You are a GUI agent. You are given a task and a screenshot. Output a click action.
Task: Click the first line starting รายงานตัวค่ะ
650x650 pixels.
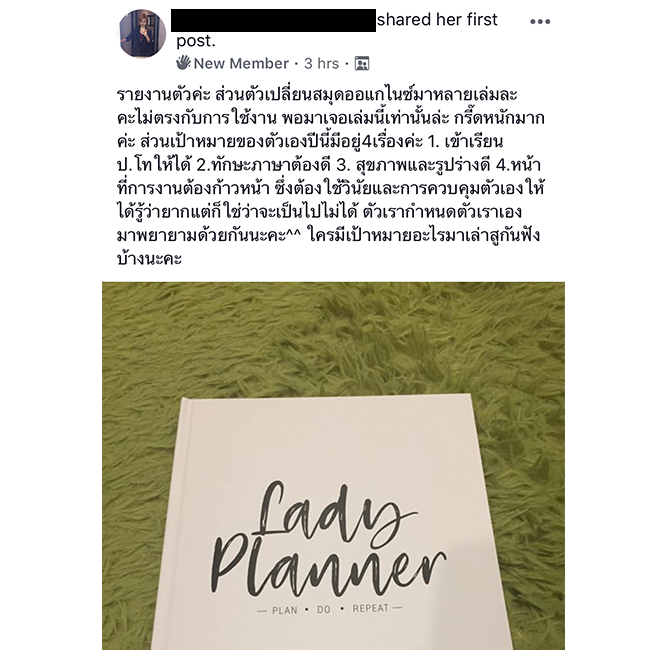317,95
